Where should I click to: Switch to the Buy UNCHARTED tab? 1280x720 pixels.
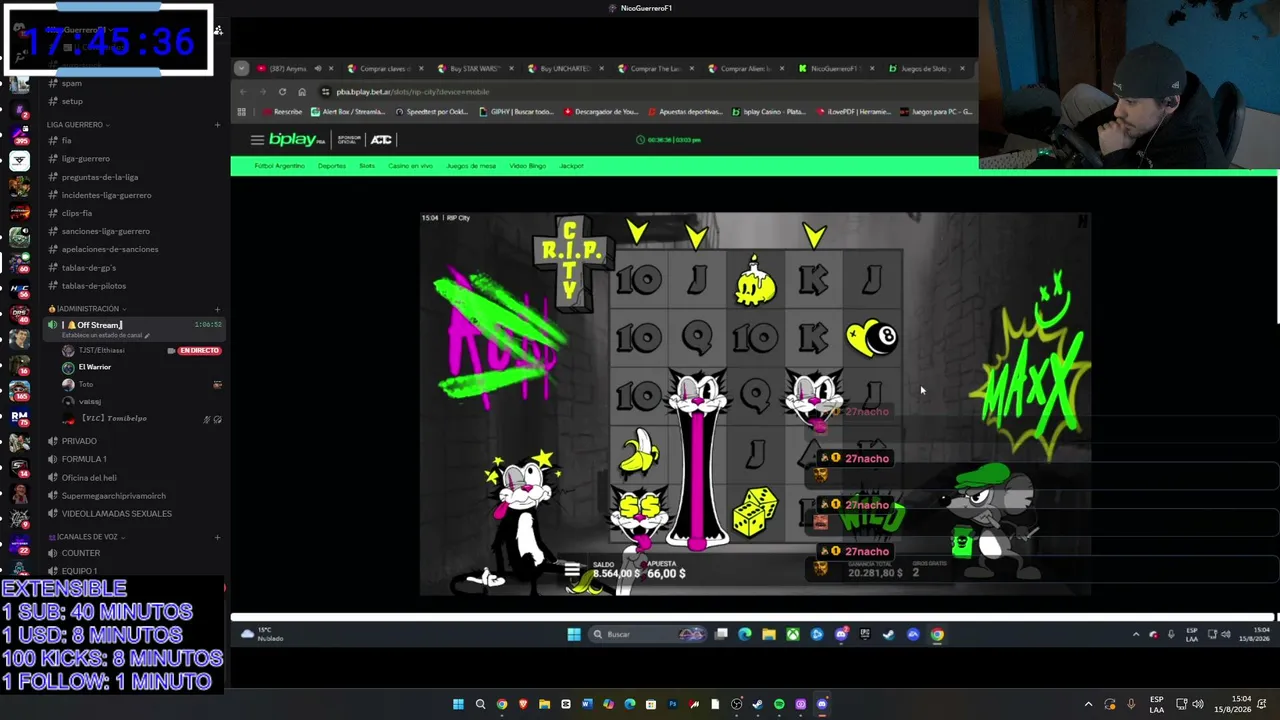coord(565,69)
